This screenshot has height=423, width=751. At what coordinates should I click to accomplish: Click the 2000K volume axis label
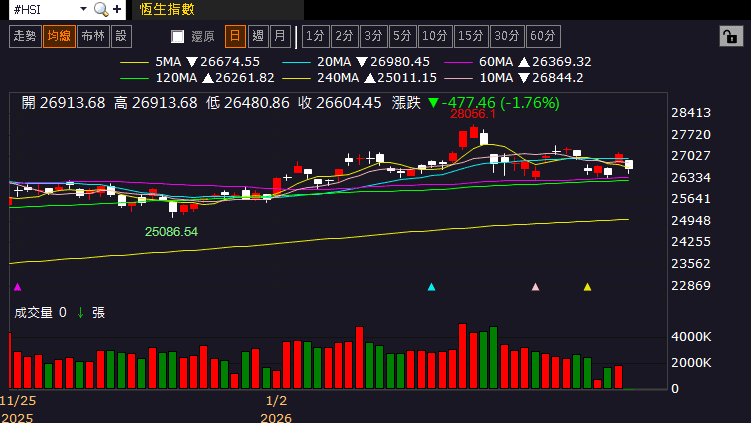[691, 363]
